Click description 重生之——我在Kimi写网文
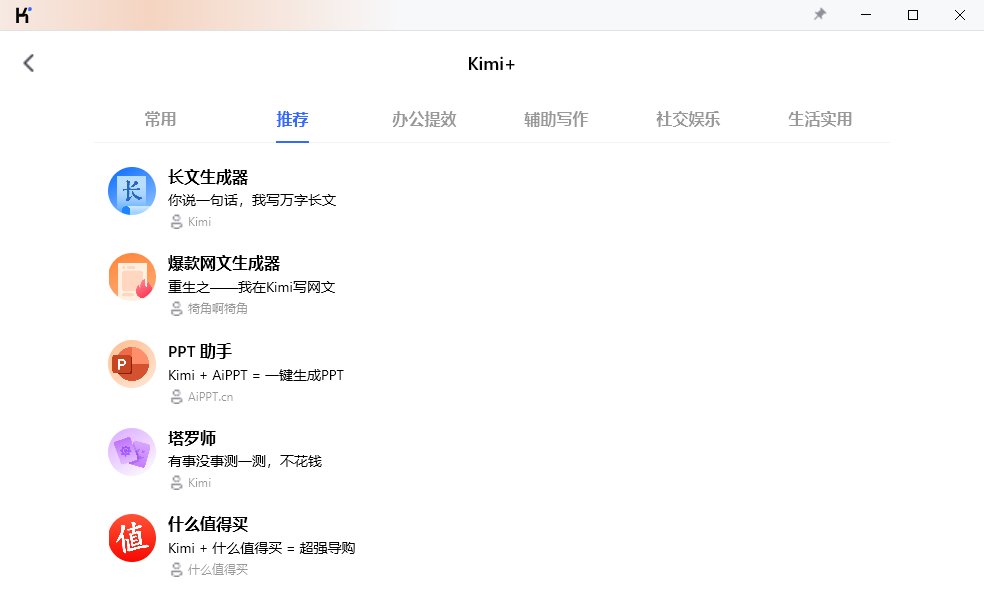The image size is (984, 592). (x=252, y=287)
